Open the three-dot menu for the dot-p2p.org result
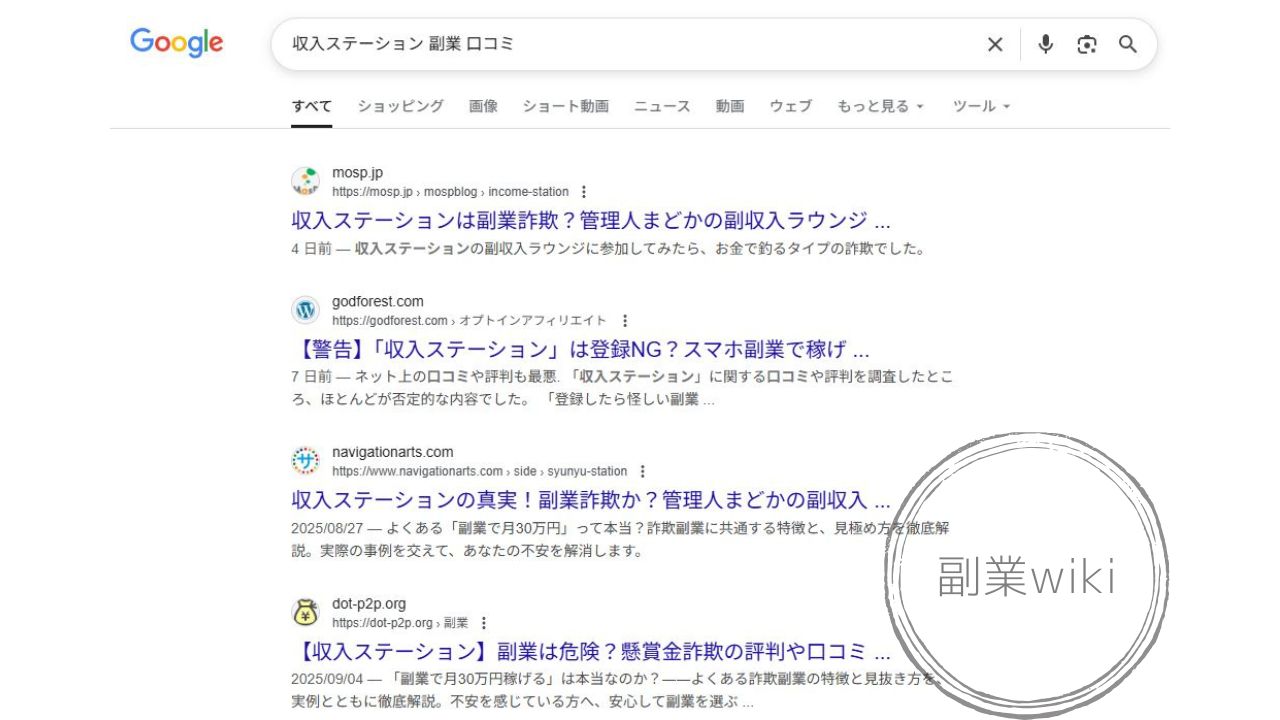This screenshot has width=1280, height=720. point(484,622)
